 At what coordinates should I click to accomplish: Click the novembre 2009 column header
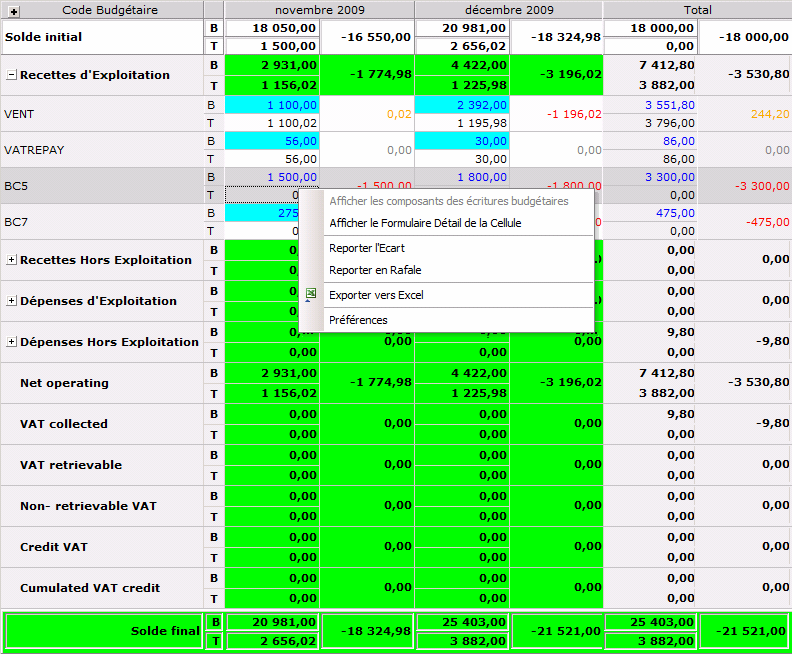click(x=320, y=10)
